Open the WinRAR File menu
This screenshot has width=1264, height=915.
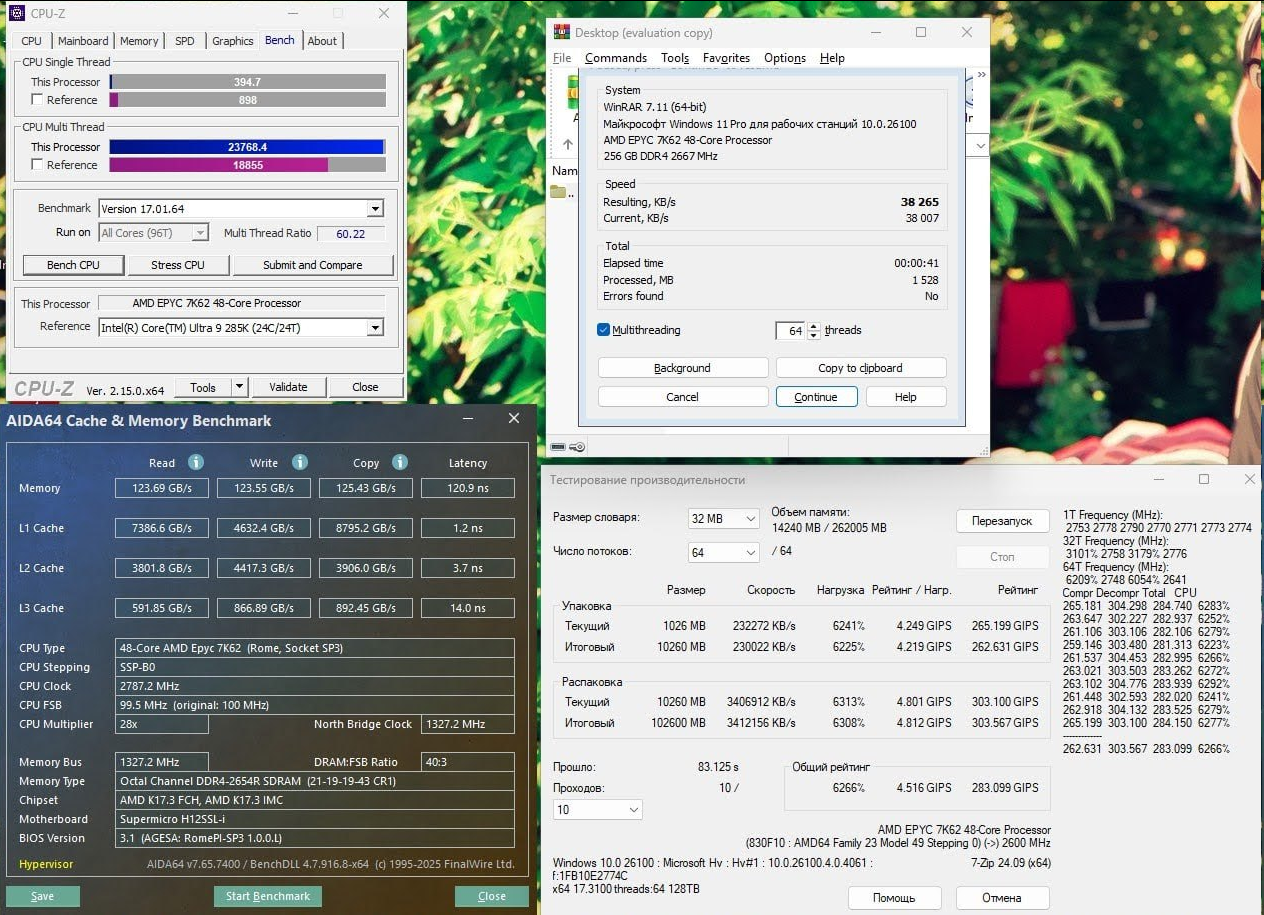pos(562,58)
